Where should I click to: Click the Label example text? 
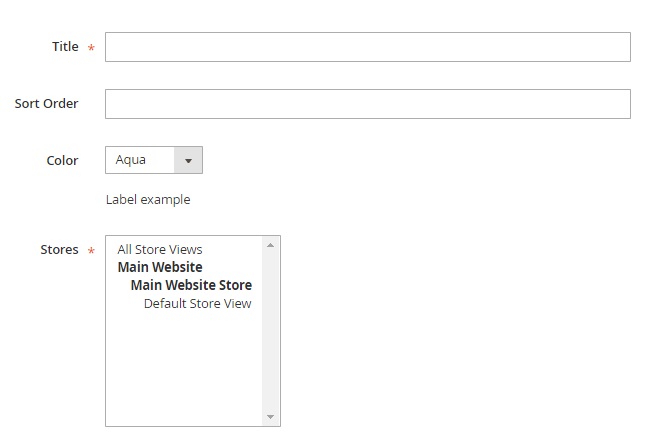pyautogui.click(x=148, y=200)
